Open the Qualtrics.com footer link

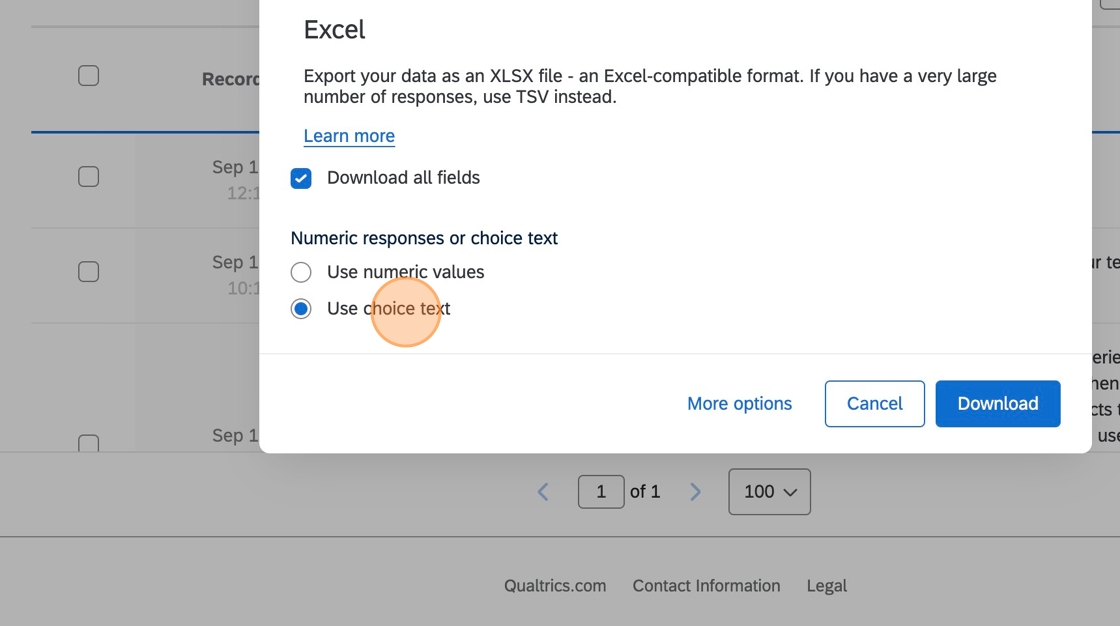(x=555, y=586)
